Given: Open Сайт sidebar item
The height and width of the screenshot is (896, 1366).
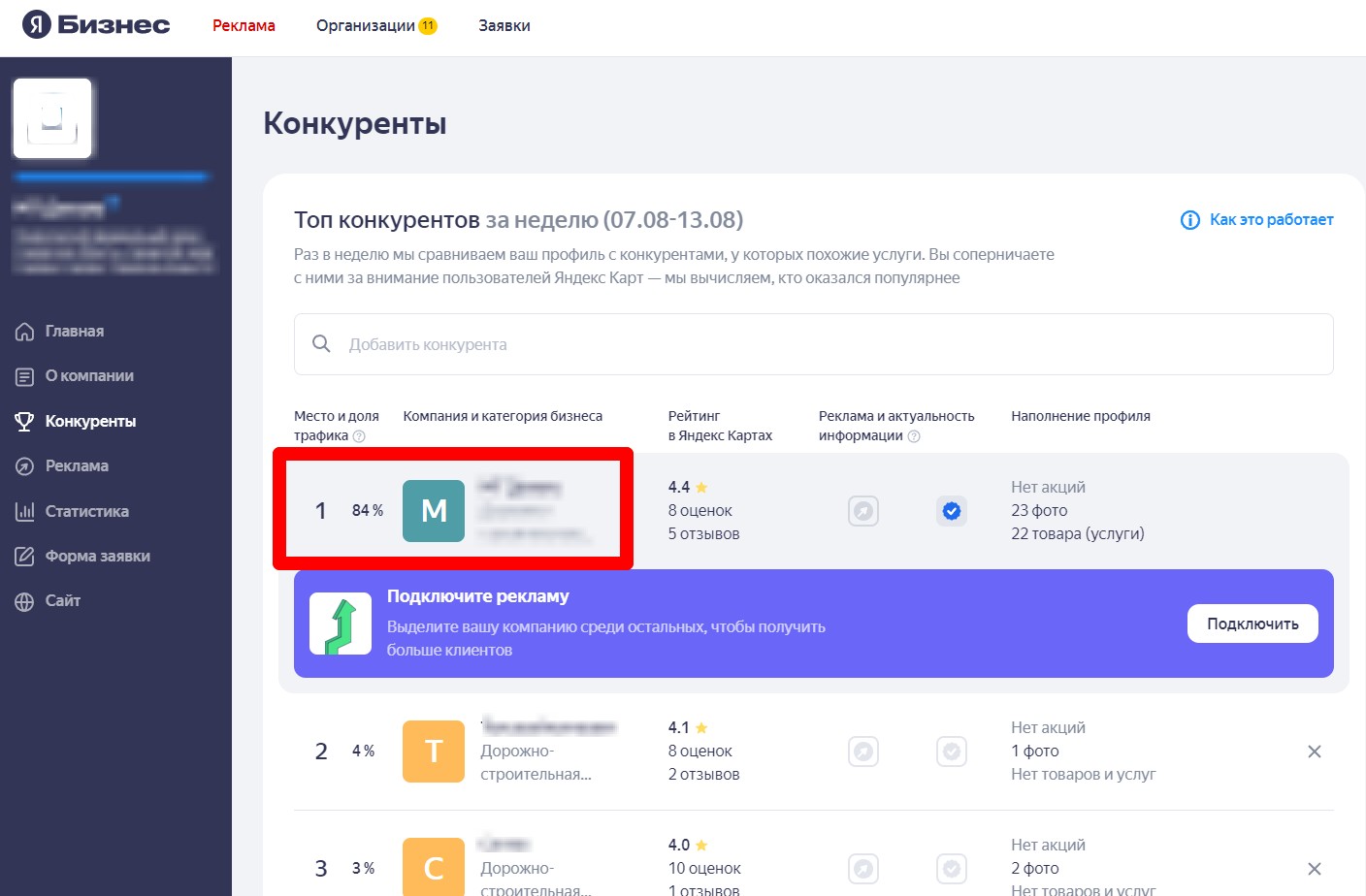Looking at the screenshot, I should (x=62, y=601).
